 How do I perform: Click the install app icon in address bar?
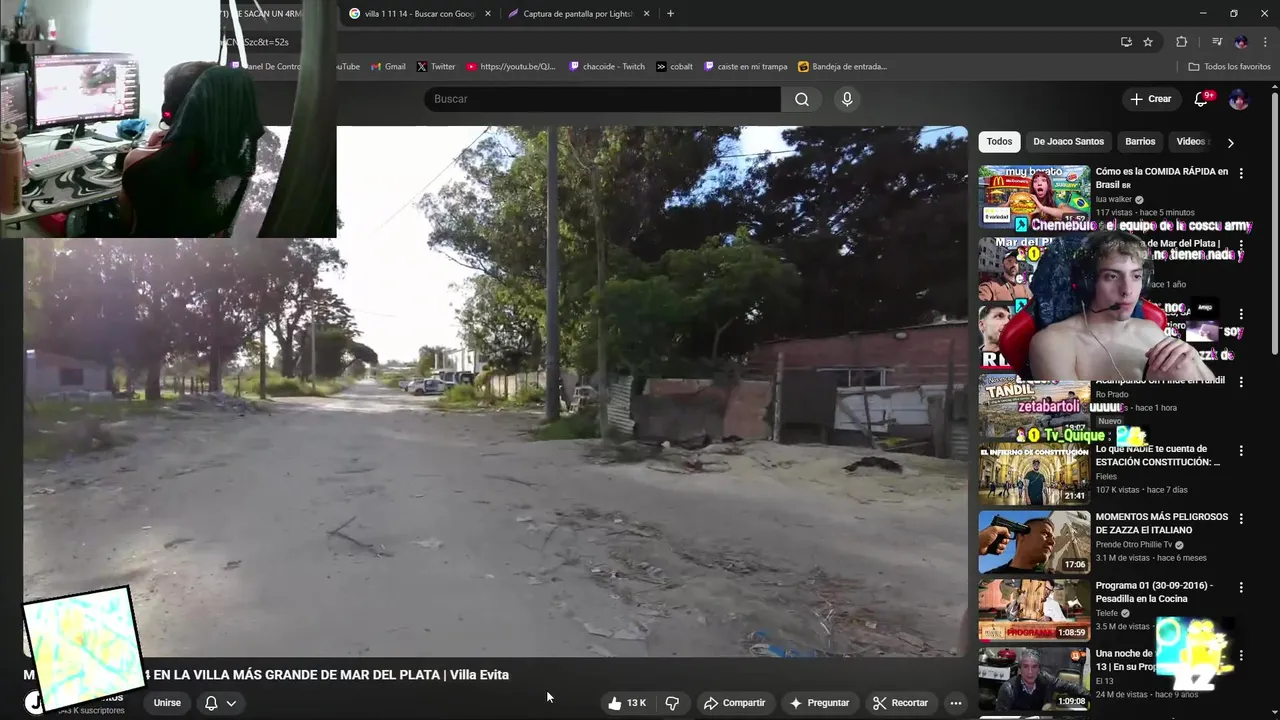click(x=1126, y=42)
